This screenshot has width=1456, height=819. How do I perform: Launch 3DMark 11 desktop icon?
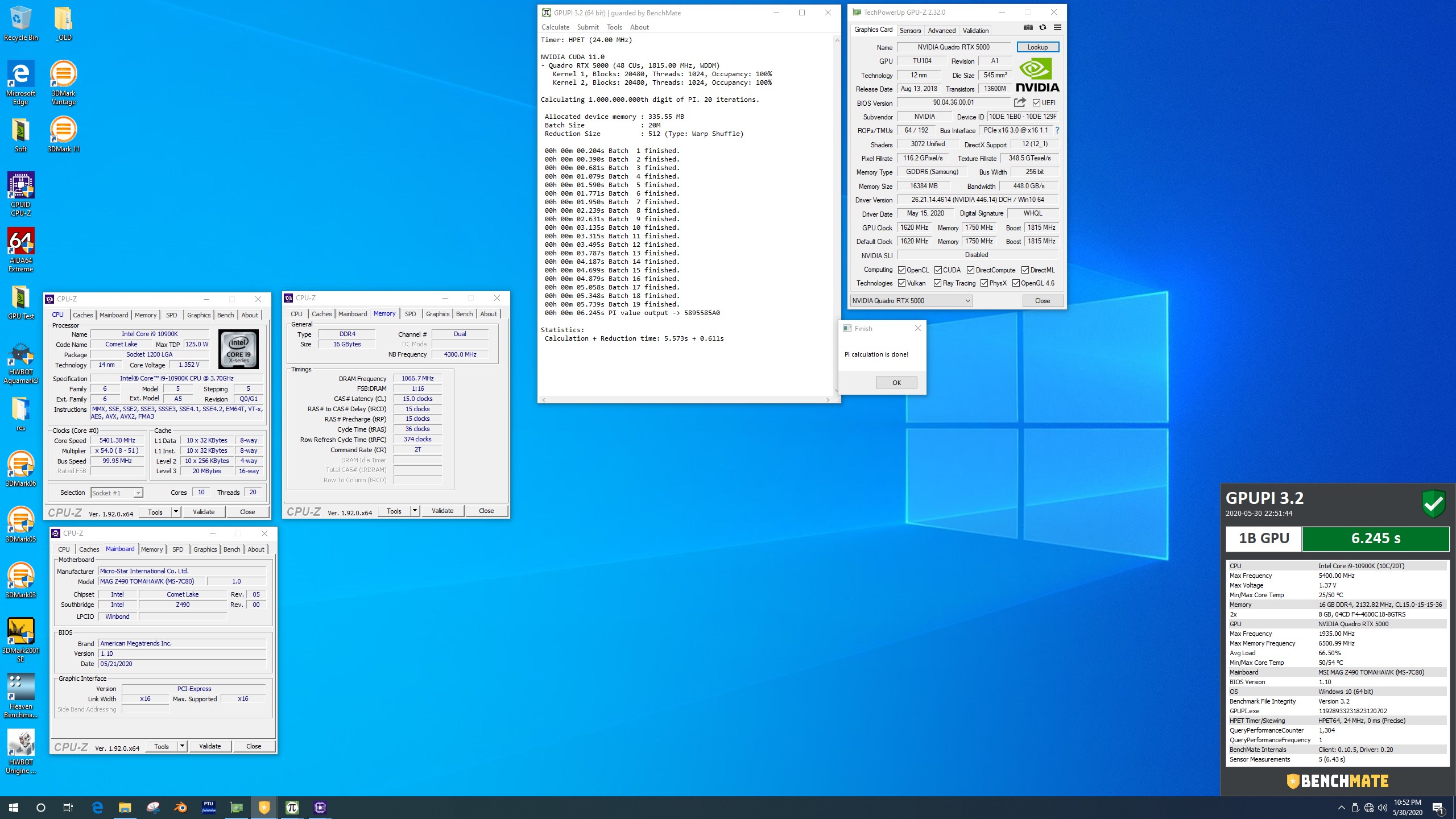point(64,135)
